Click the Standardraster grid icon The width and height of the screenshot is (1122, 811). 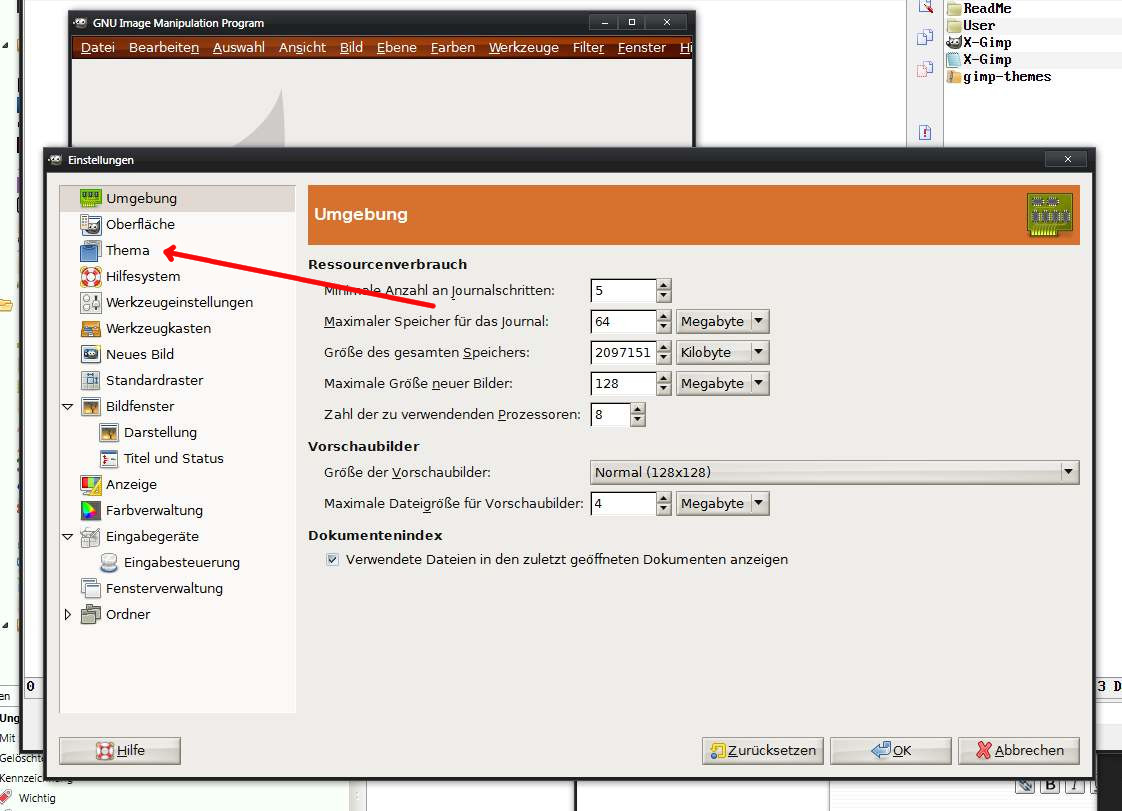(x=91, y=380)
